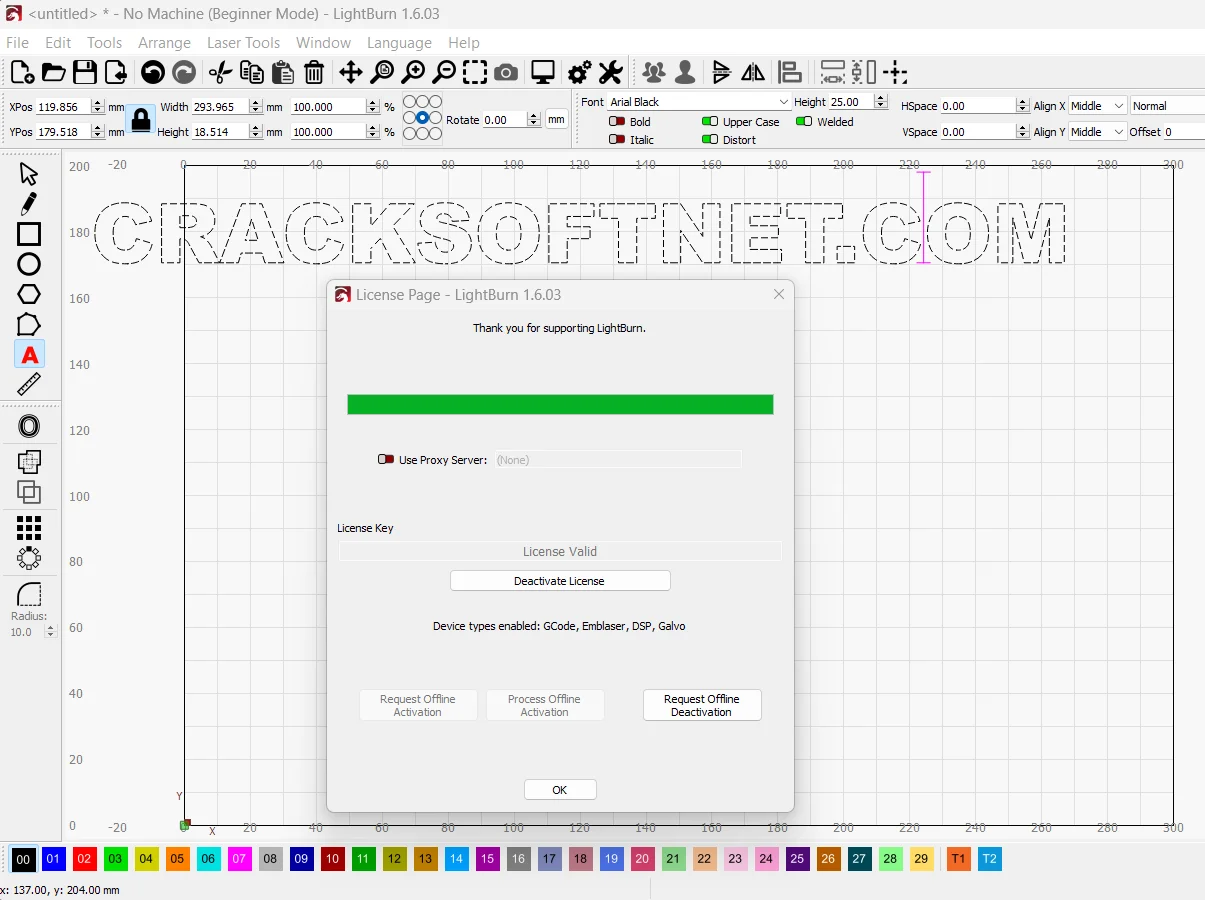Image resolution: width=1205 pixels, height=900 pixels.
Task: Click the Undo arrow icon
Action: [x=152, y=72]
